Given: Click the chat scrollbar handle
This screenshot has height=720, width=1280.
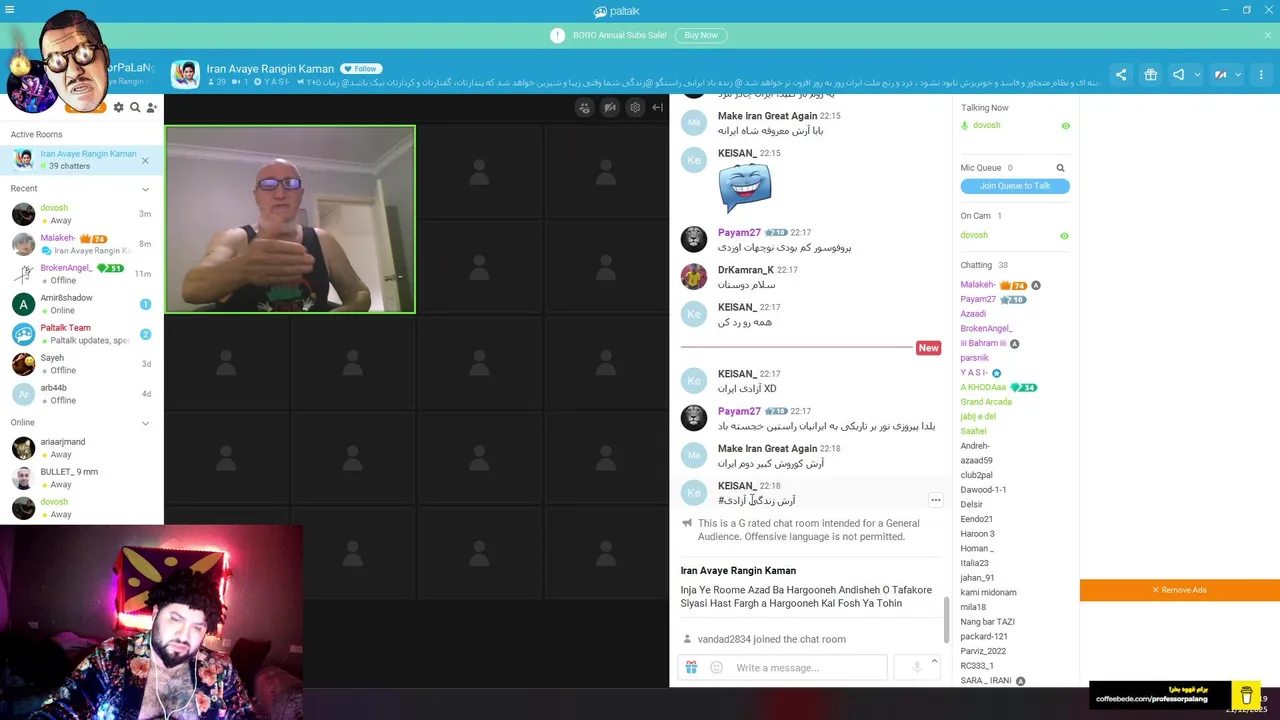Looking at the screenshot, I should pyautogui.click(x=946, y=620).
